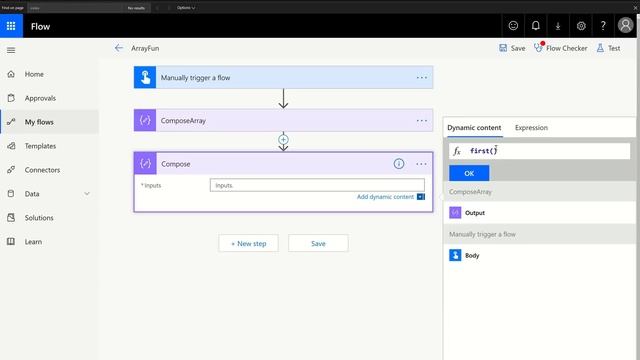Click the ComposeArray step header
Image resolution: width=640 pixels, height=360 pixels.
tap(283, 120)
